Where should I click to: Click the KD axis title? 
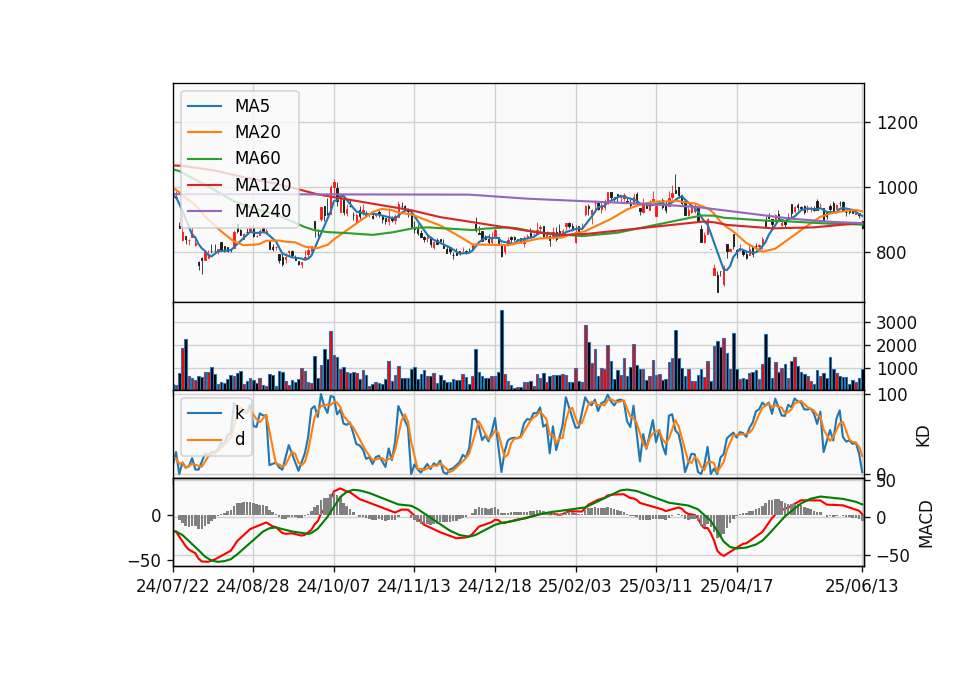(x=923, y=437)
